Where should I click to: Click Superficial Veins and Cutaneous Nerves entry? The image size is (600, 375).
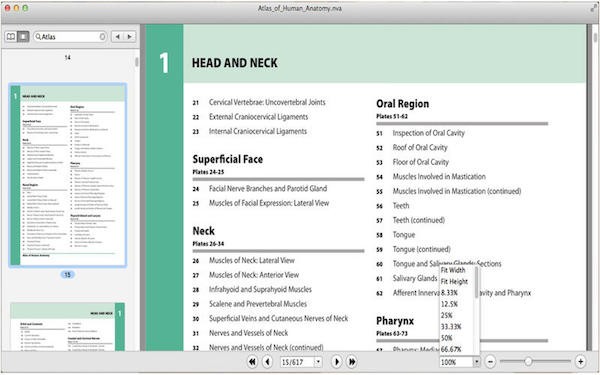[279, 318]
